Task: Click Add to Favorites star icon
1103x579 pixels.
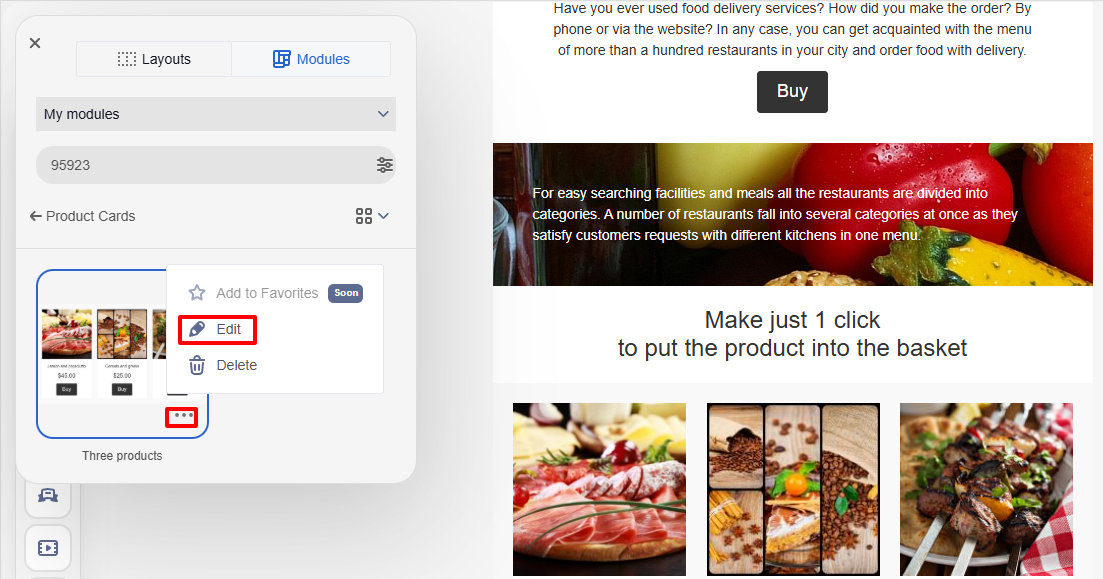Action: [x=197, y=293]
